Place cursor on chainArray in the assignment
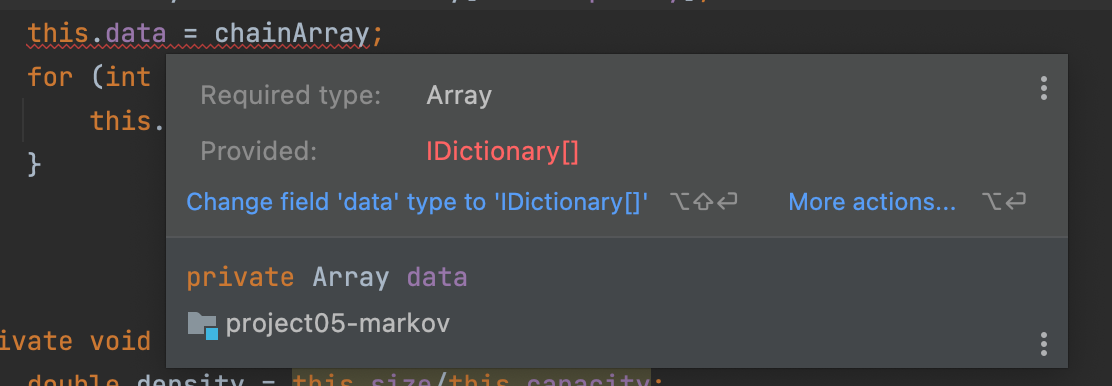The width and height of the screenshot is (1112, 386). coord(291,33)
